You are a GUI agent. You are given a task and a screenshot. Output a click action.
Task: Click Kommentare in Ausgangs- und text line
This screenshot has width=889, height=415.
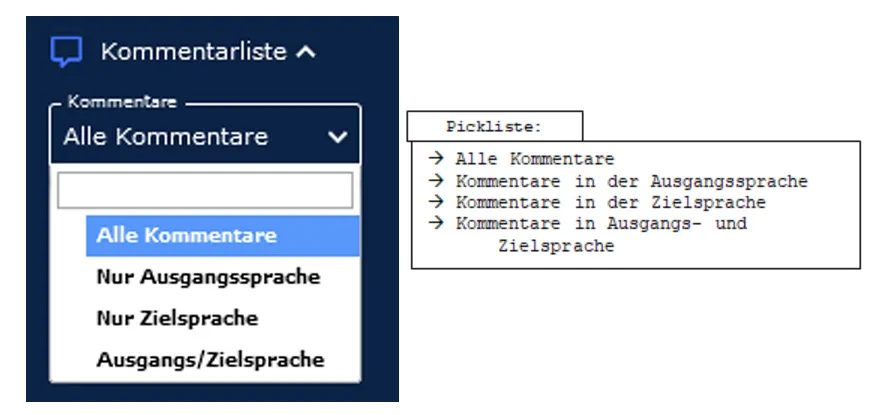pyautogui.click(x=602, y=223)
